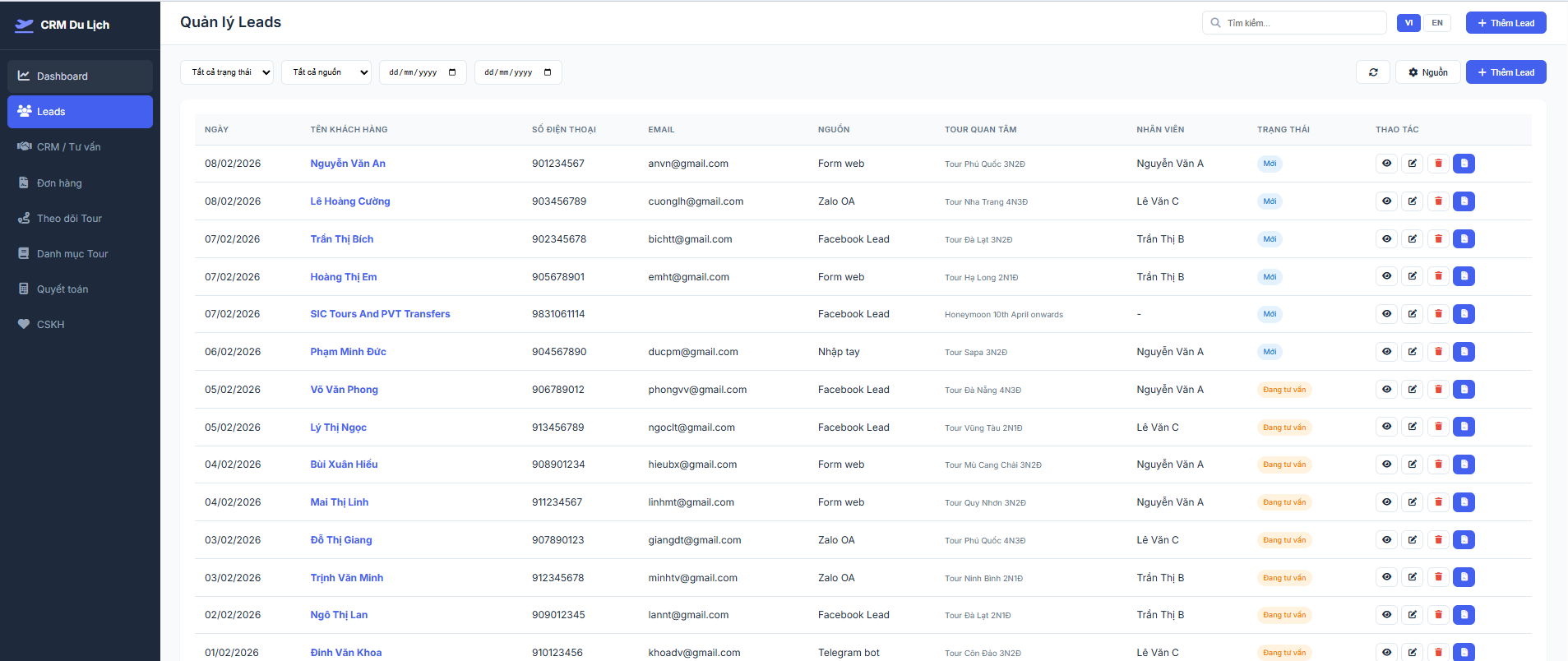1568x661 pixels.
Task: Open calendar picker in first date field
Action: tap(452, 72)
